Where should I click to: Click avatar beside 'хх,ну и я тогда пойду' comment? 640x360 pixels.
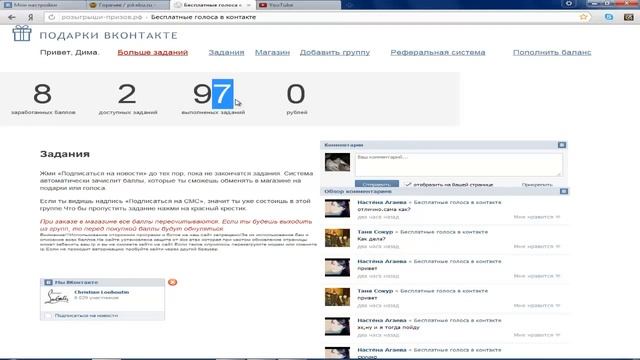tap(337, 327)
